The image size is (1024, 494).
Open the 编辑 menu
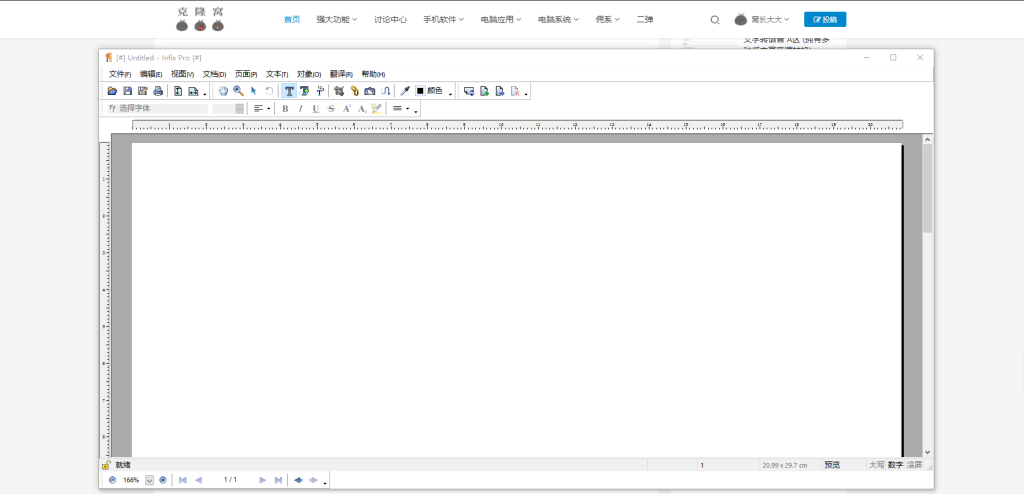click(x=151, y=74)
